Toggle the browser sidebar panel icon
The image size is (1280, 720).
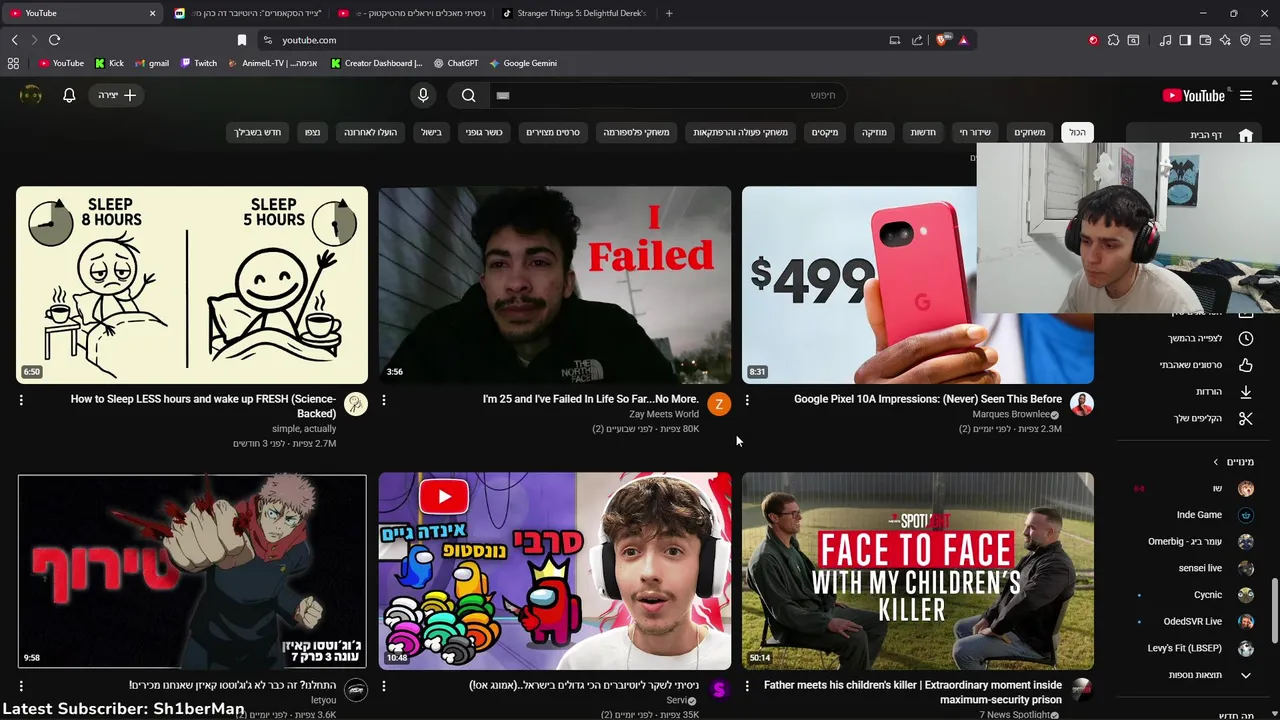click(1185, 40)
